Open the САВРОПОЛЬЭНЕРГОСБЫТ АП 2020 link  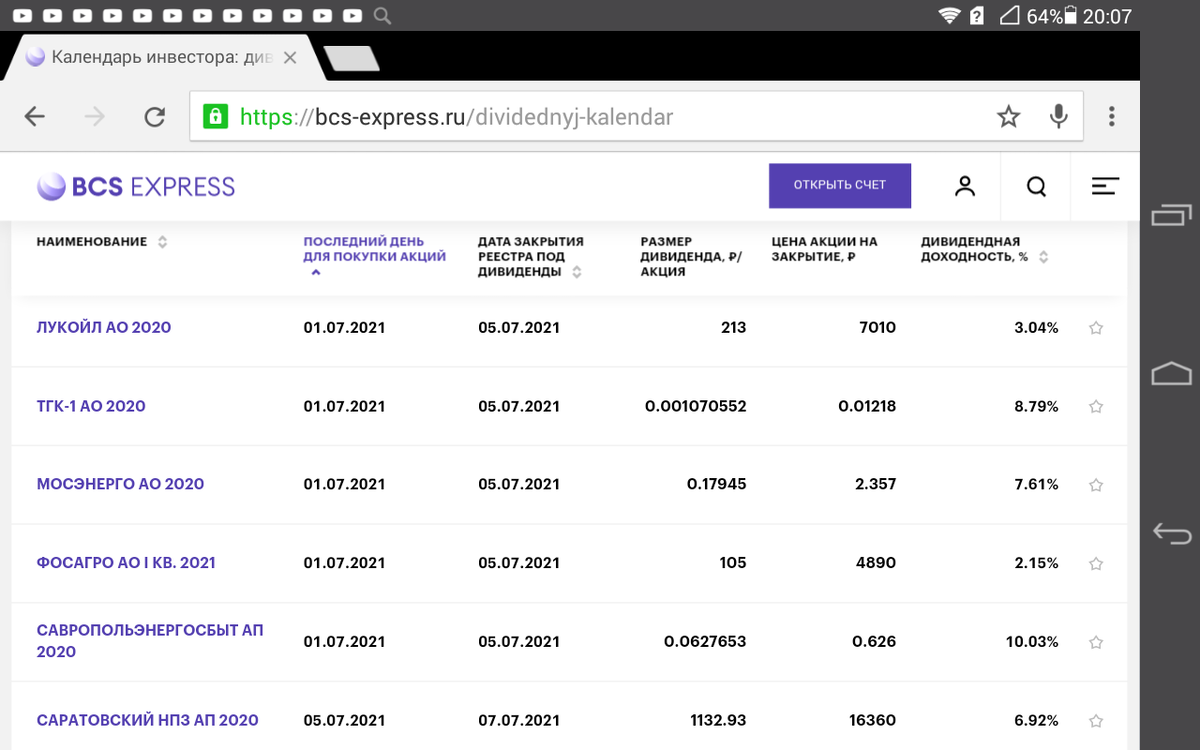pyautogui.click(x=150, y=642)
